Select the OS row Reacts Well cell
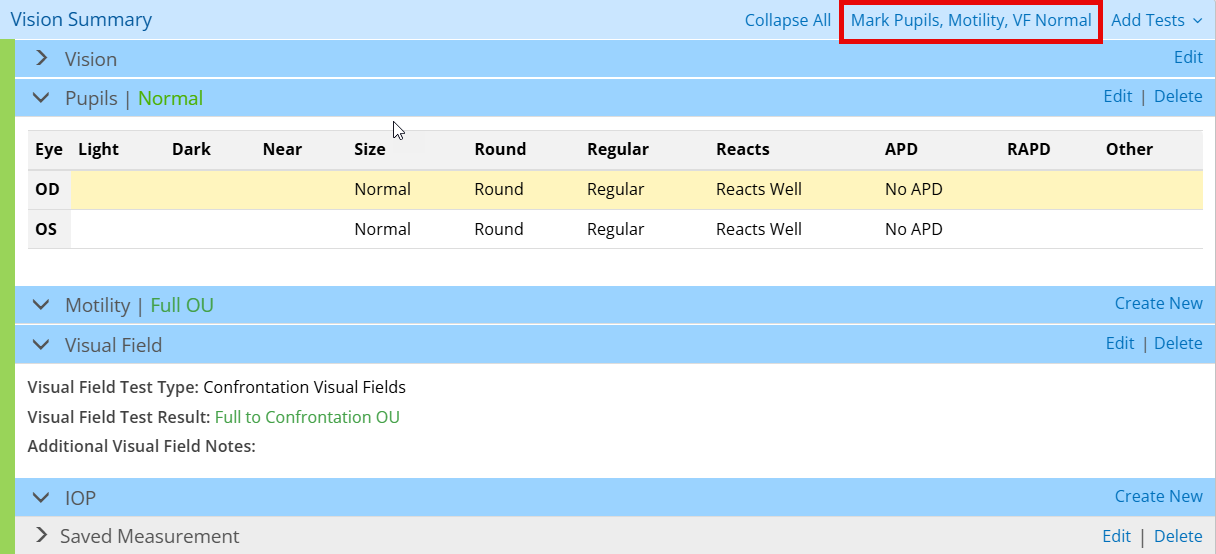Image resolution: width=1216 pixels, height=554 pixels. click(758, 229)
